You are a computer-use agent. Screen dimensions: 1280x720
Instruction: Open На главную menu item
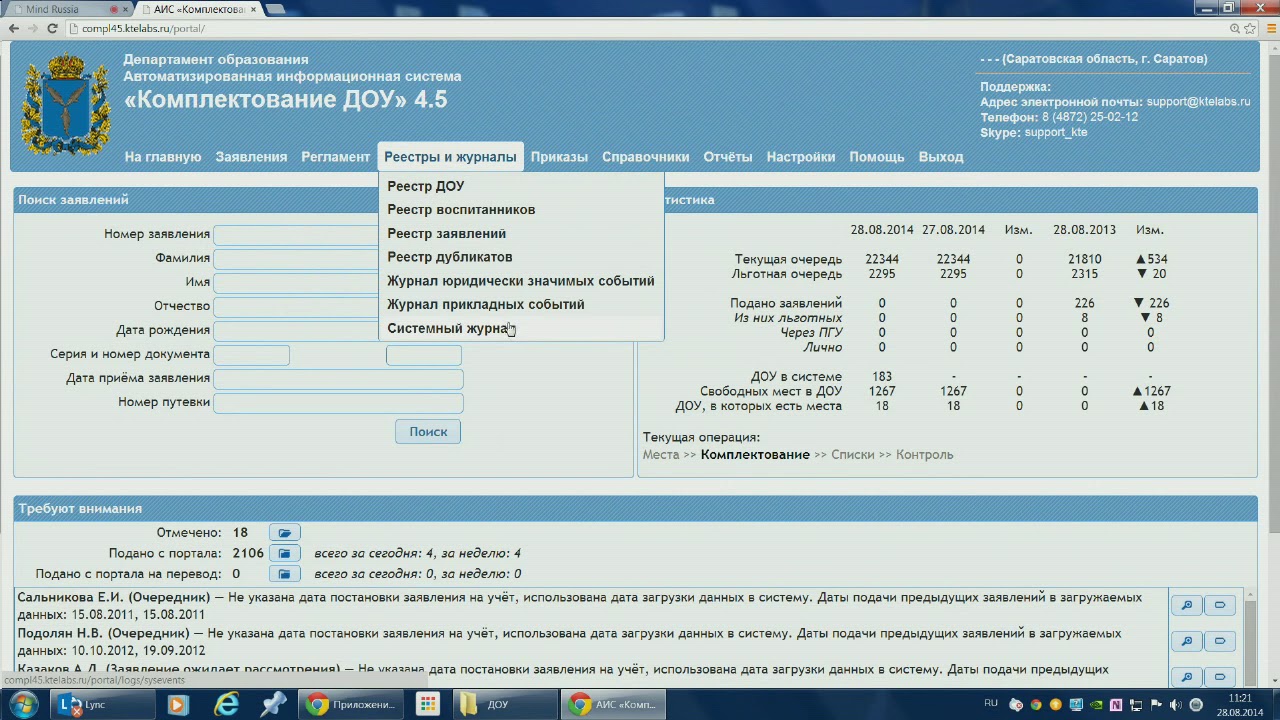163,157
